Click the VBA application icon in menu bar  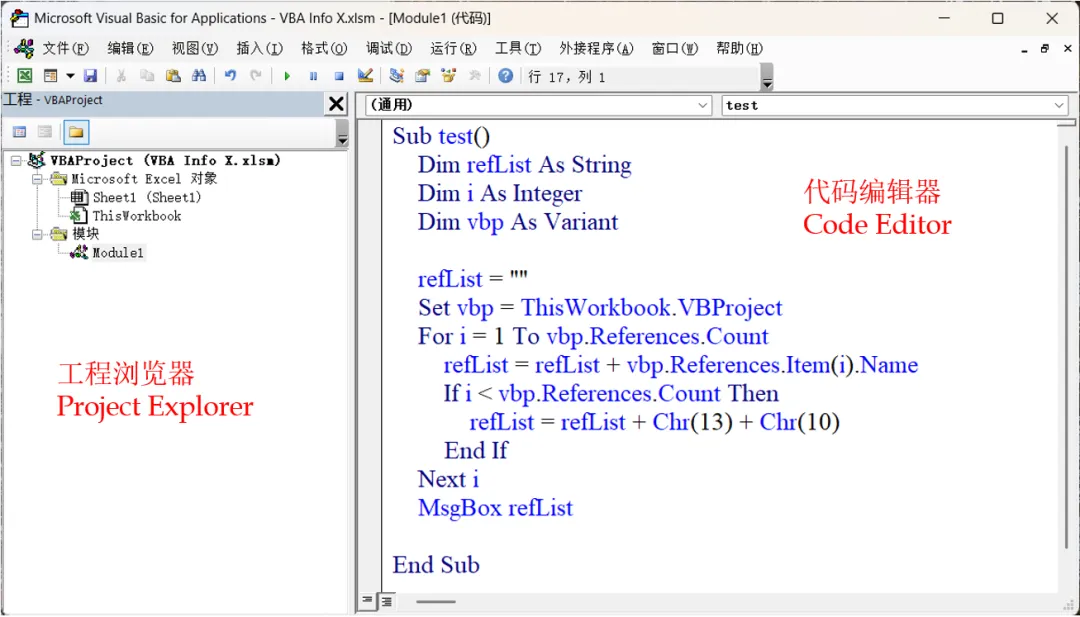[x=24, y=48]
